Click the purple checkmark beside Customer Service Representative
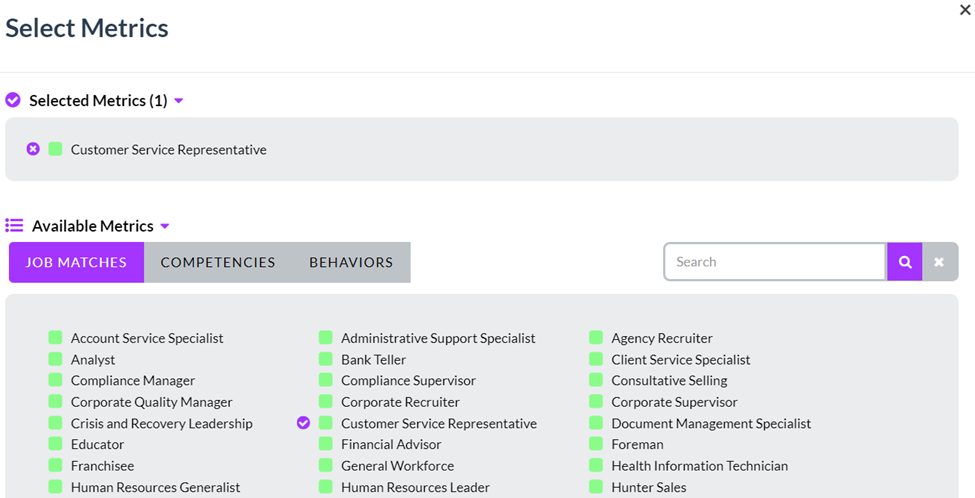 (x=303, y=423)
